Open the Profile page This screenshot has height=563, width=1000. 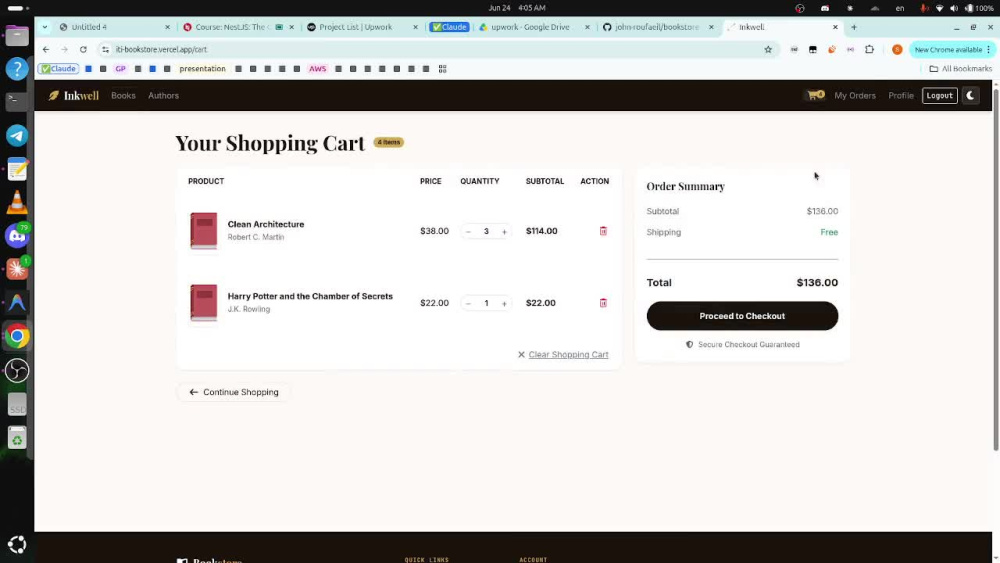coord(901,96)
